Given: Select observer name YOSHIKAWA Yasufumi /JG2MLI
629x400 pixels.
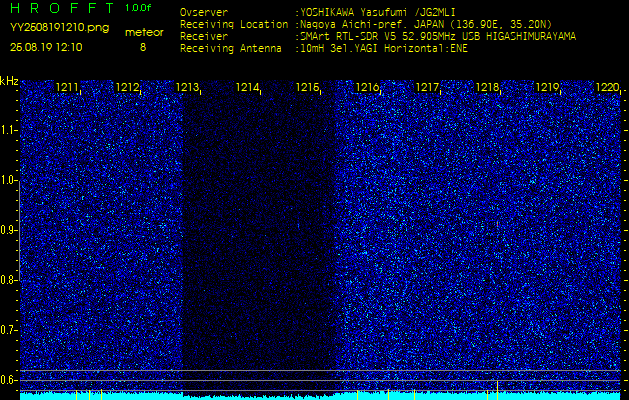Looking at the screenshot, I should [378, 12].
